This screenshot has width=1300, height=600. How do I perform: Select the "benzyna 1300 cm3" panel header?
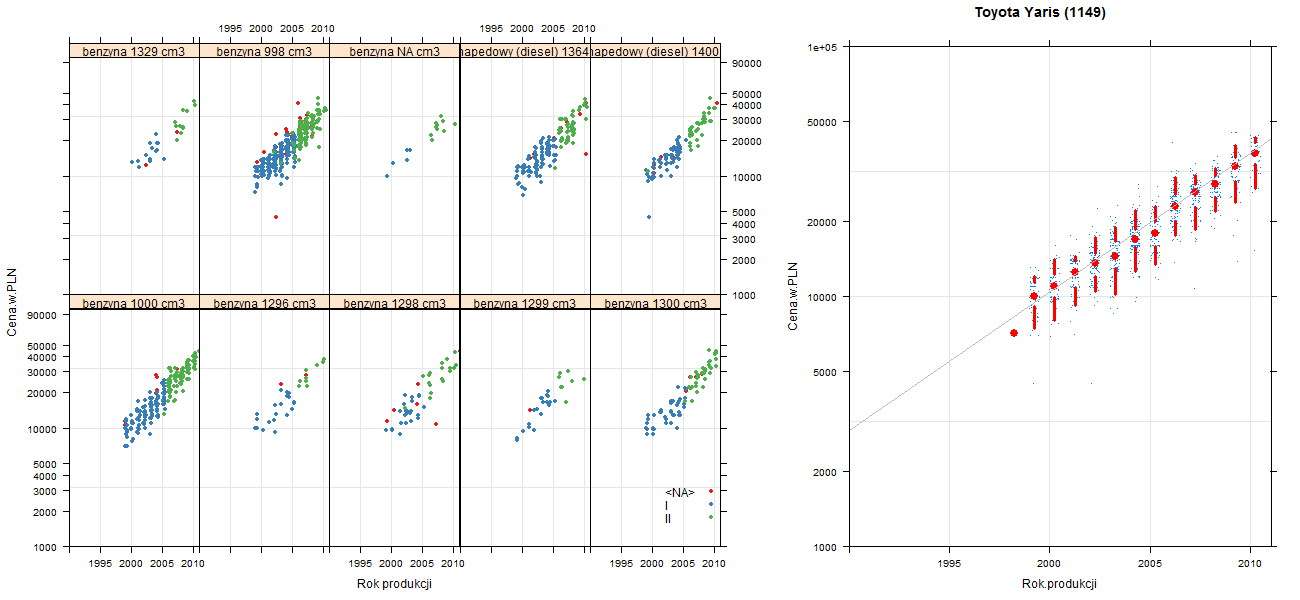click(x=654, y=302)
